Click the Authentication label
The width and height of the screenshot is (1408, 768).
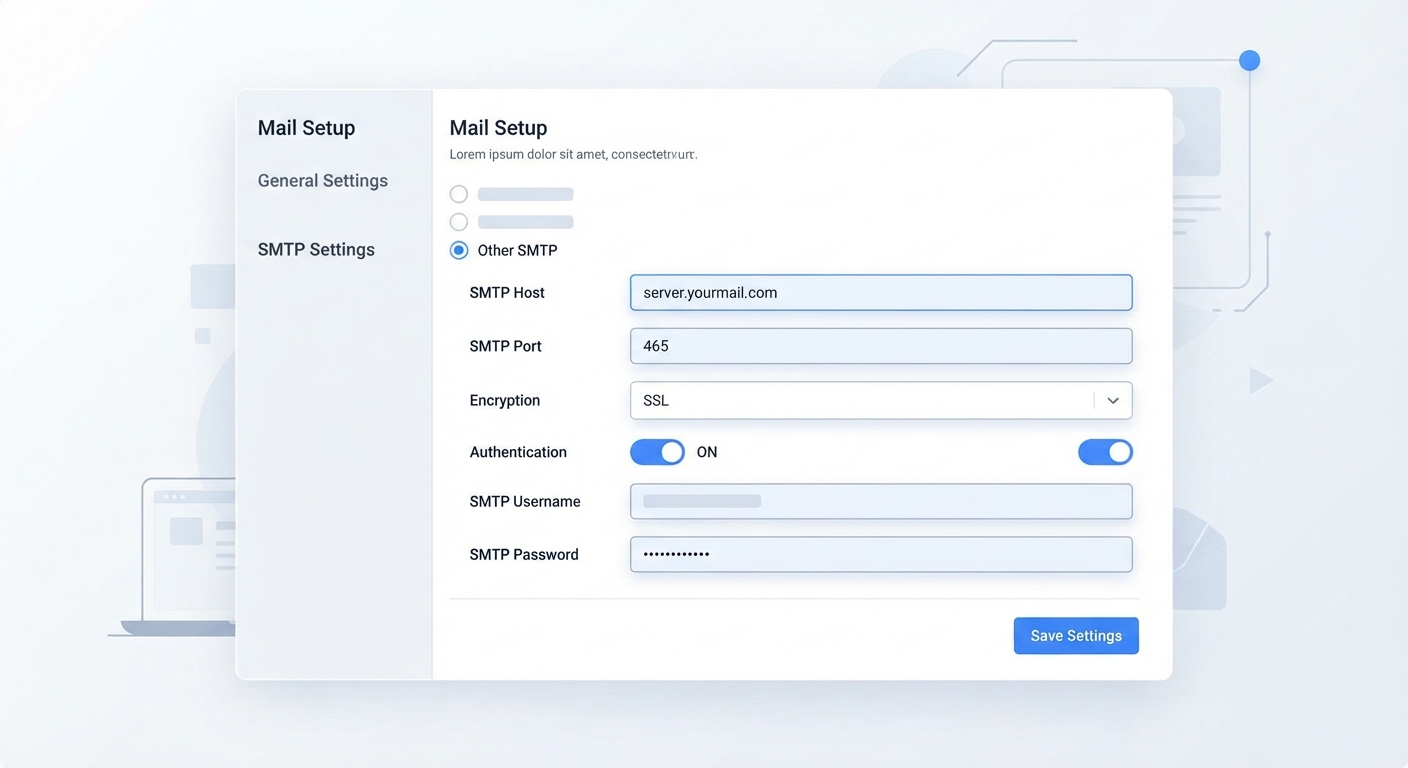[x=518, y=452]
